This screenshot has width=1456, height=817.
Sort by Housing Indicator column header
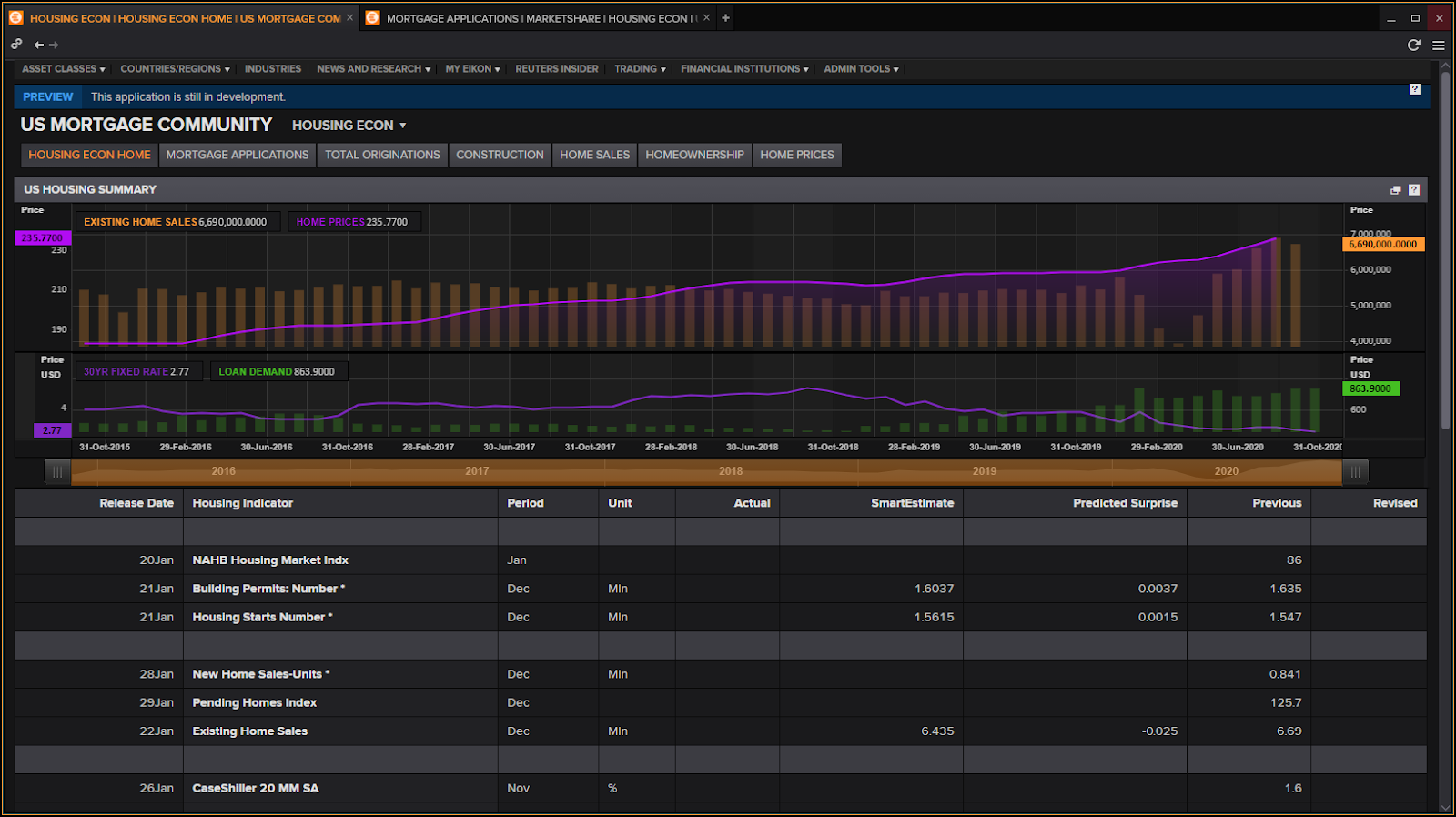pyautogui.click(x=340, y=503)
